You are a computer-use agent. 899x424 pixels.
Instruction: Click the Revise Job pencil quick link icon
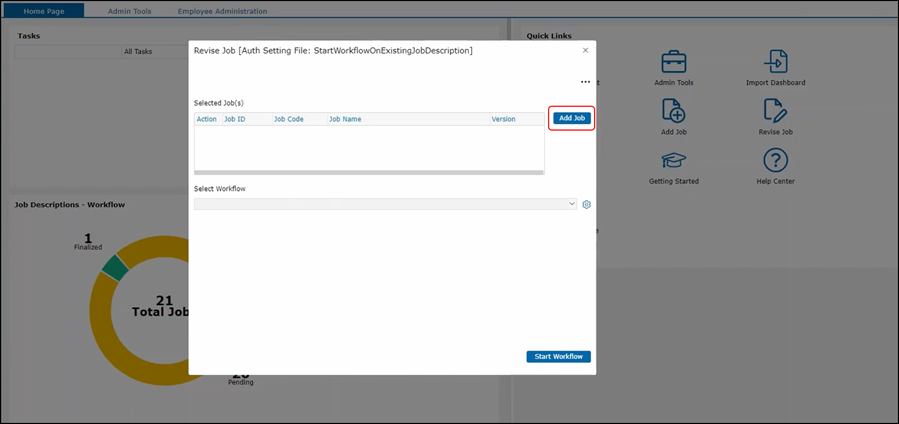pos(775,110)
